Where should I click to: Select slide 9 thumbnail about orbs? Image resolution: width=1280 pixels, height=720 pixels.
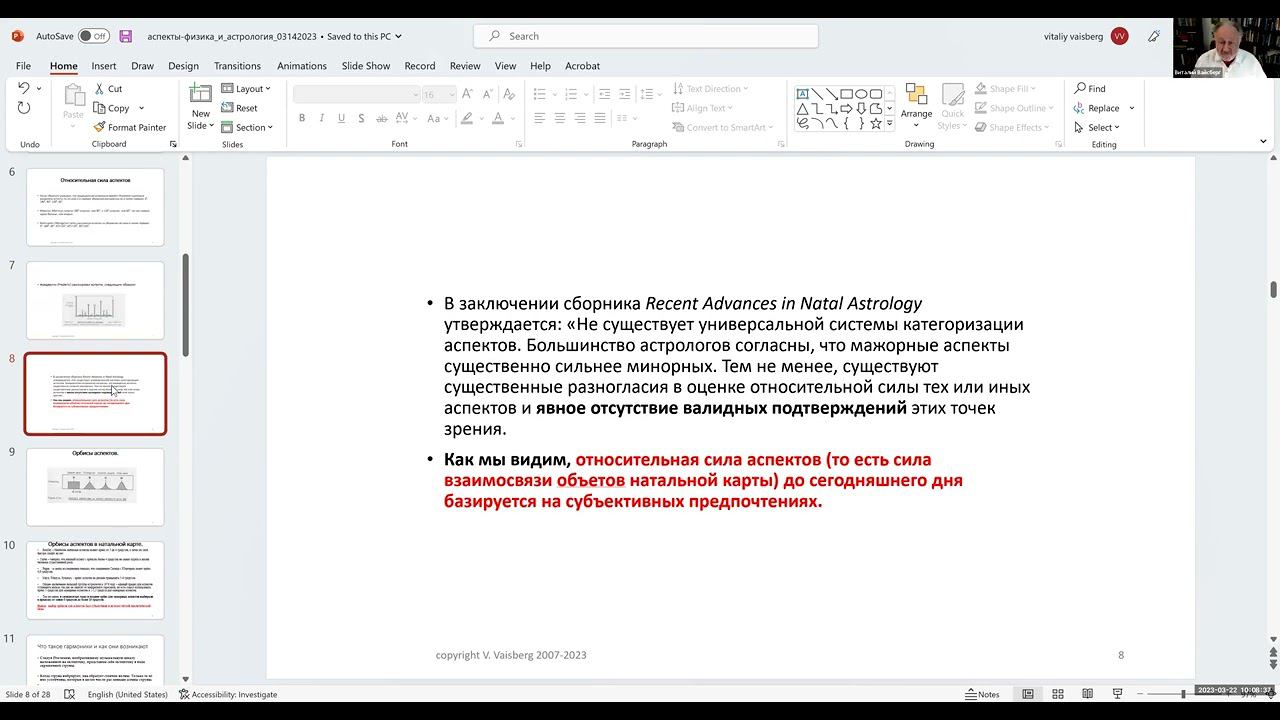point(95,487)
